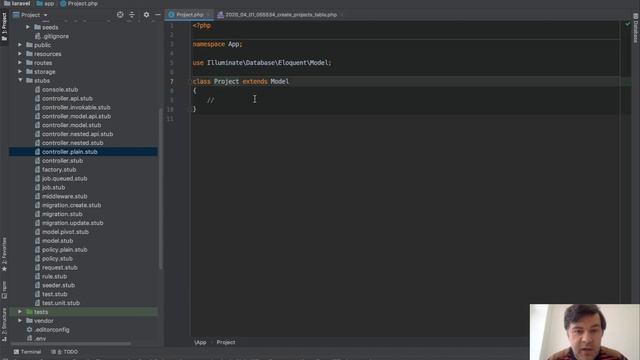Open console.stub file
This screenshot has height=360, width=640.
tap(60, 89)
